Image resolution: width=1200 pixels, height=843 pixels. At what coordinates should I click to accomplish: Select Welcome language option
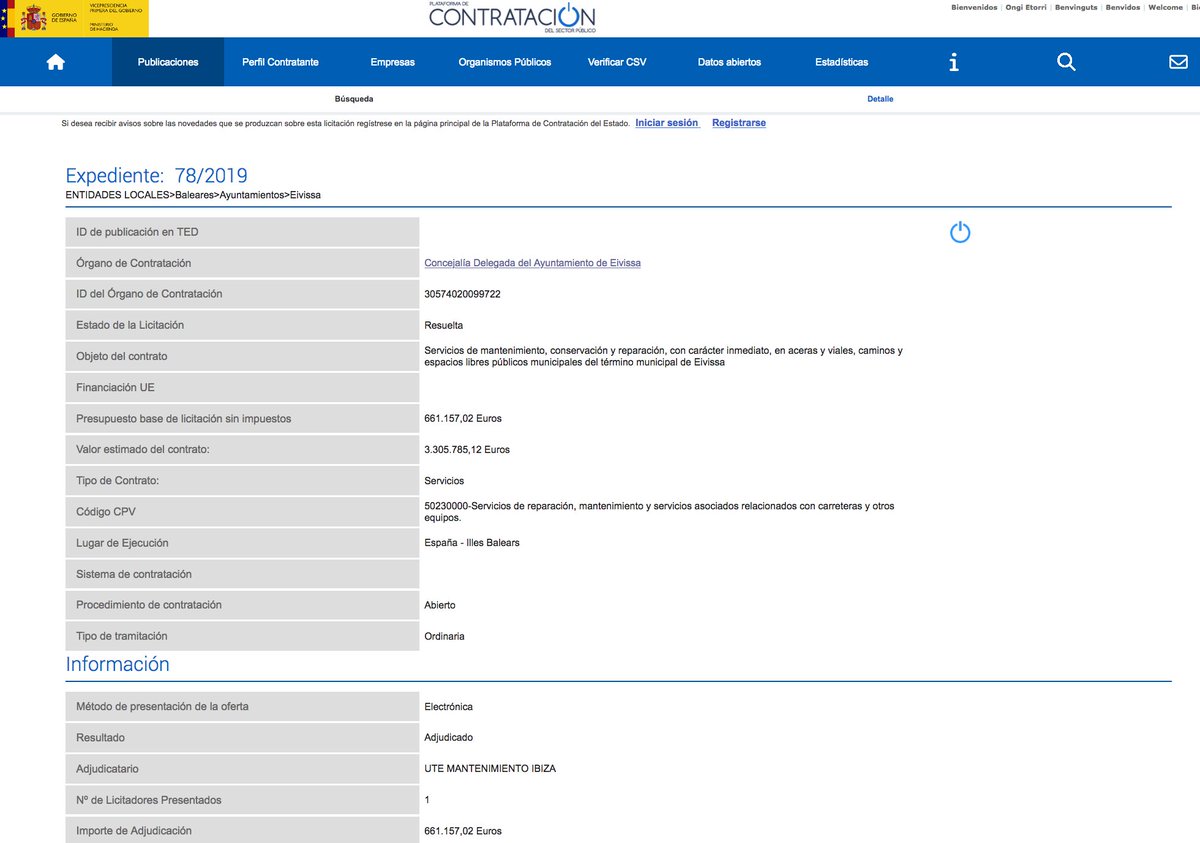pyautogui.click(x=1165, y=7)
